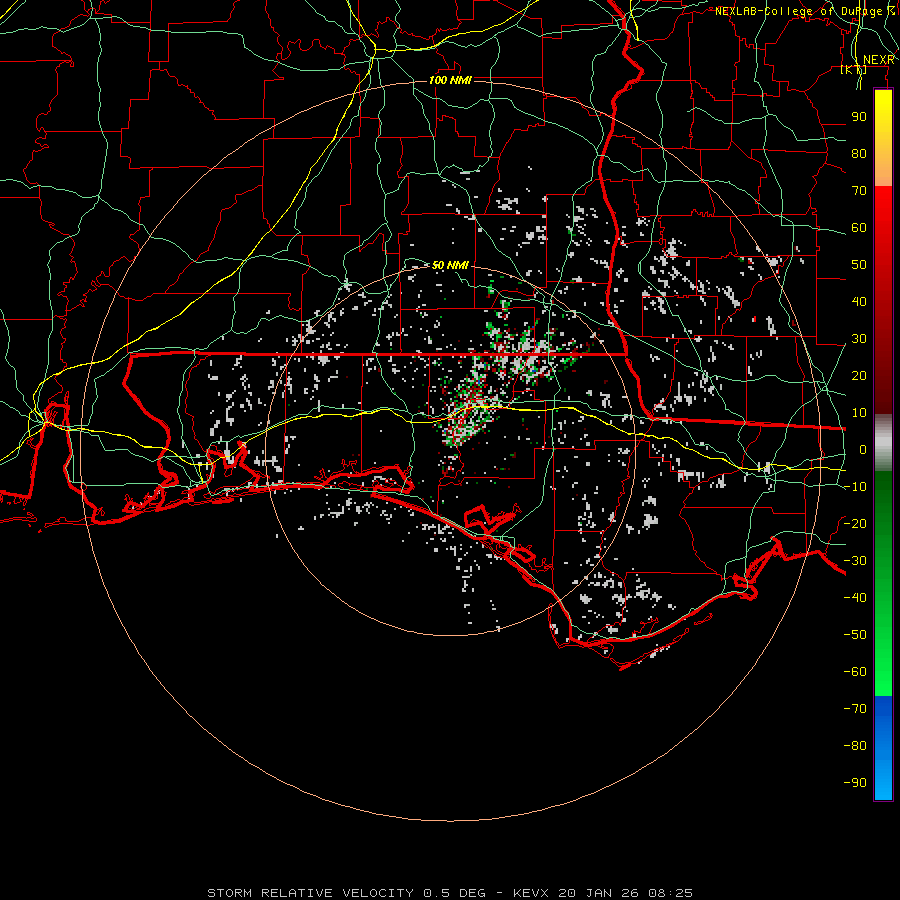Click the 80 value on the velocity scale

tap(859, 153)
